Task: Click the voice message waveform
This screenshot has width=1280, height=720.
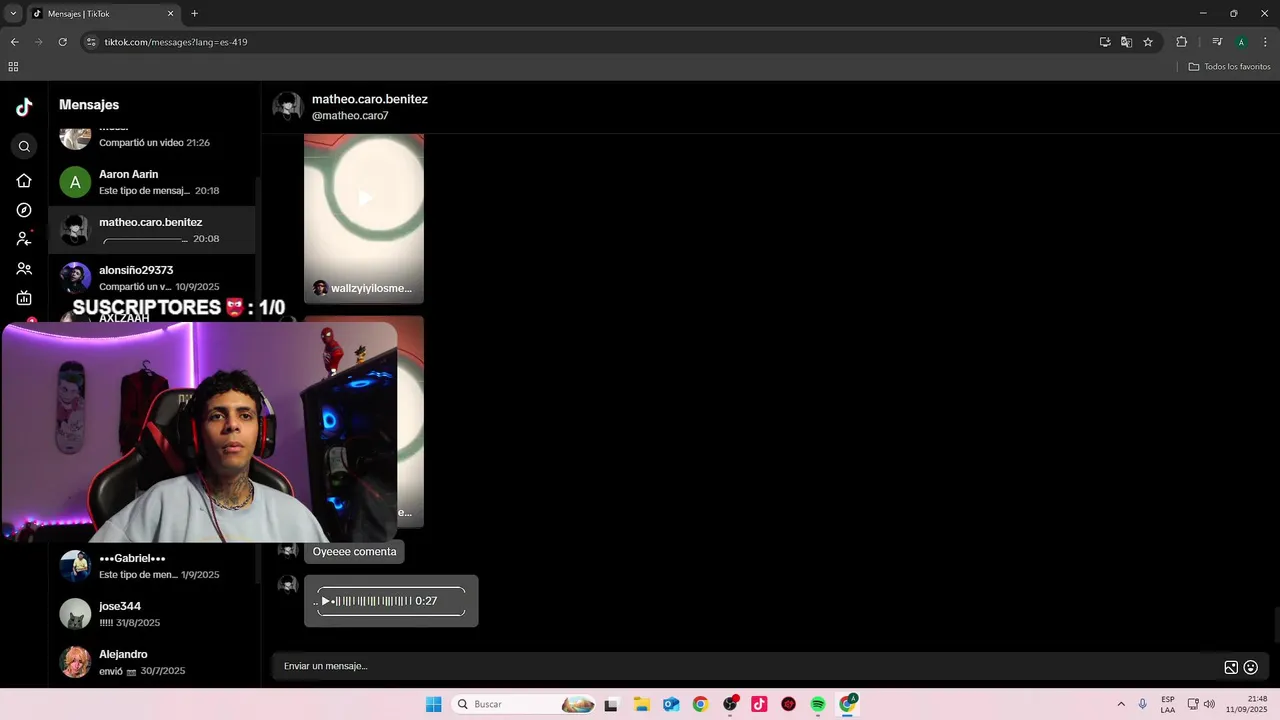Action: [x=372, y=601]
